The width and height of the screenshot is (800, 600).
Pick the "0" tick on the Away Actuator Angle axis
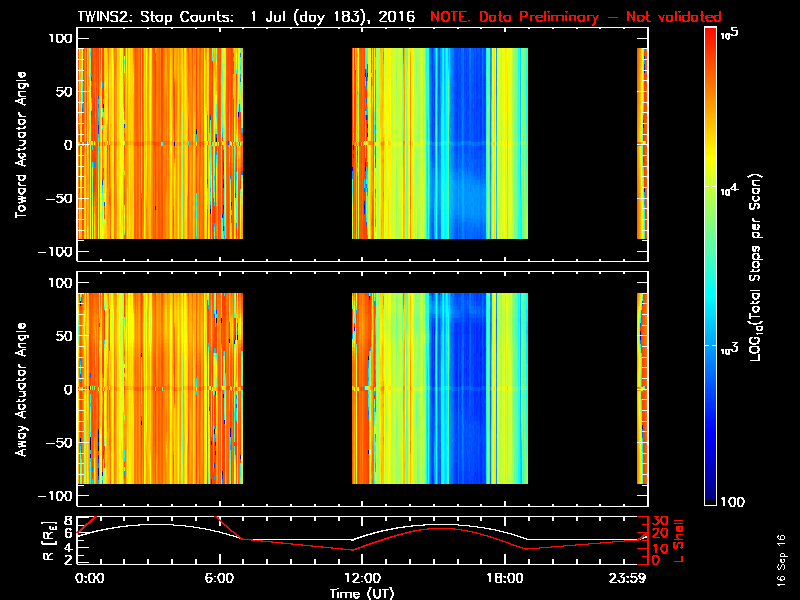(x=68, y=389)
